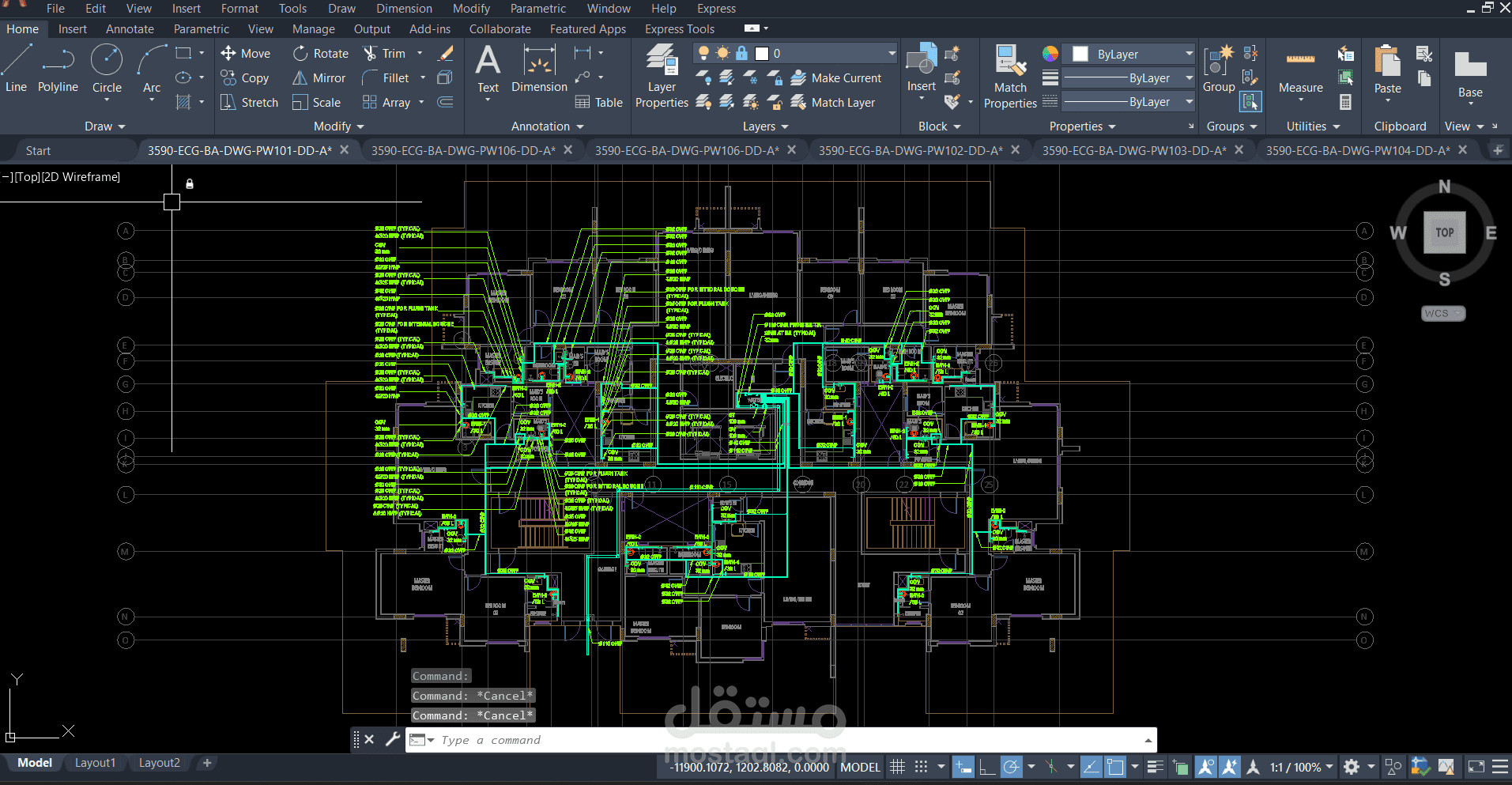Open the Parametric menu in menu bar
1512x785 pixels.
click(537, 9)
